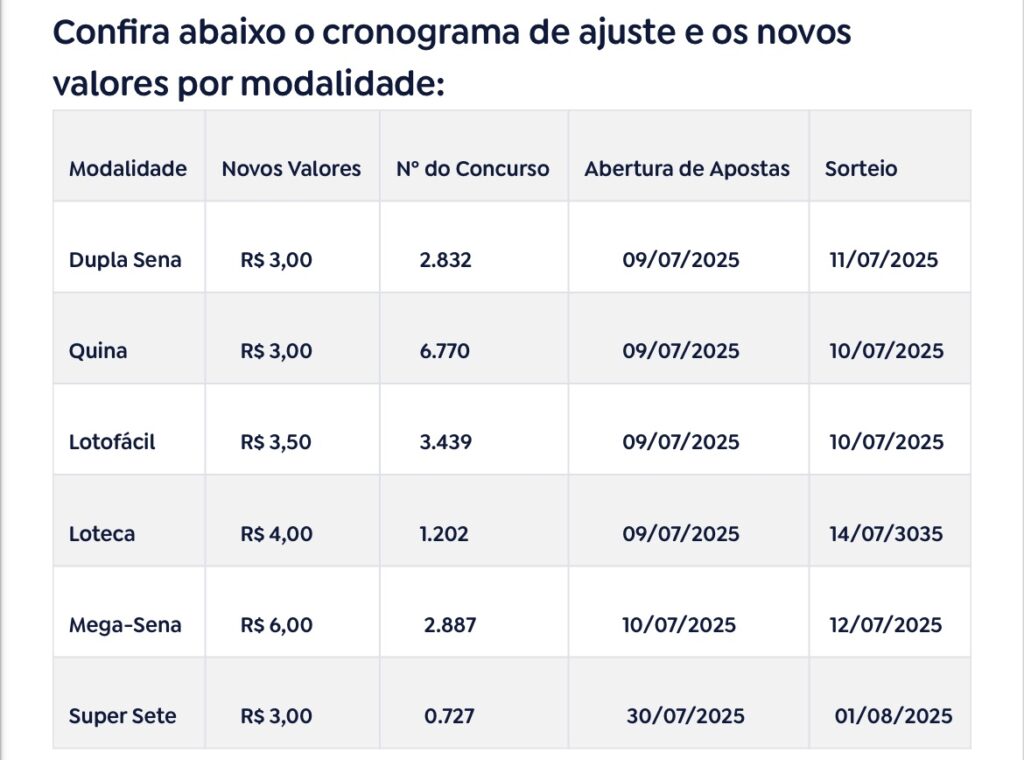Click contest number 6.770
This screenshot has height=760, width=1024.
[x=445, y=351]
